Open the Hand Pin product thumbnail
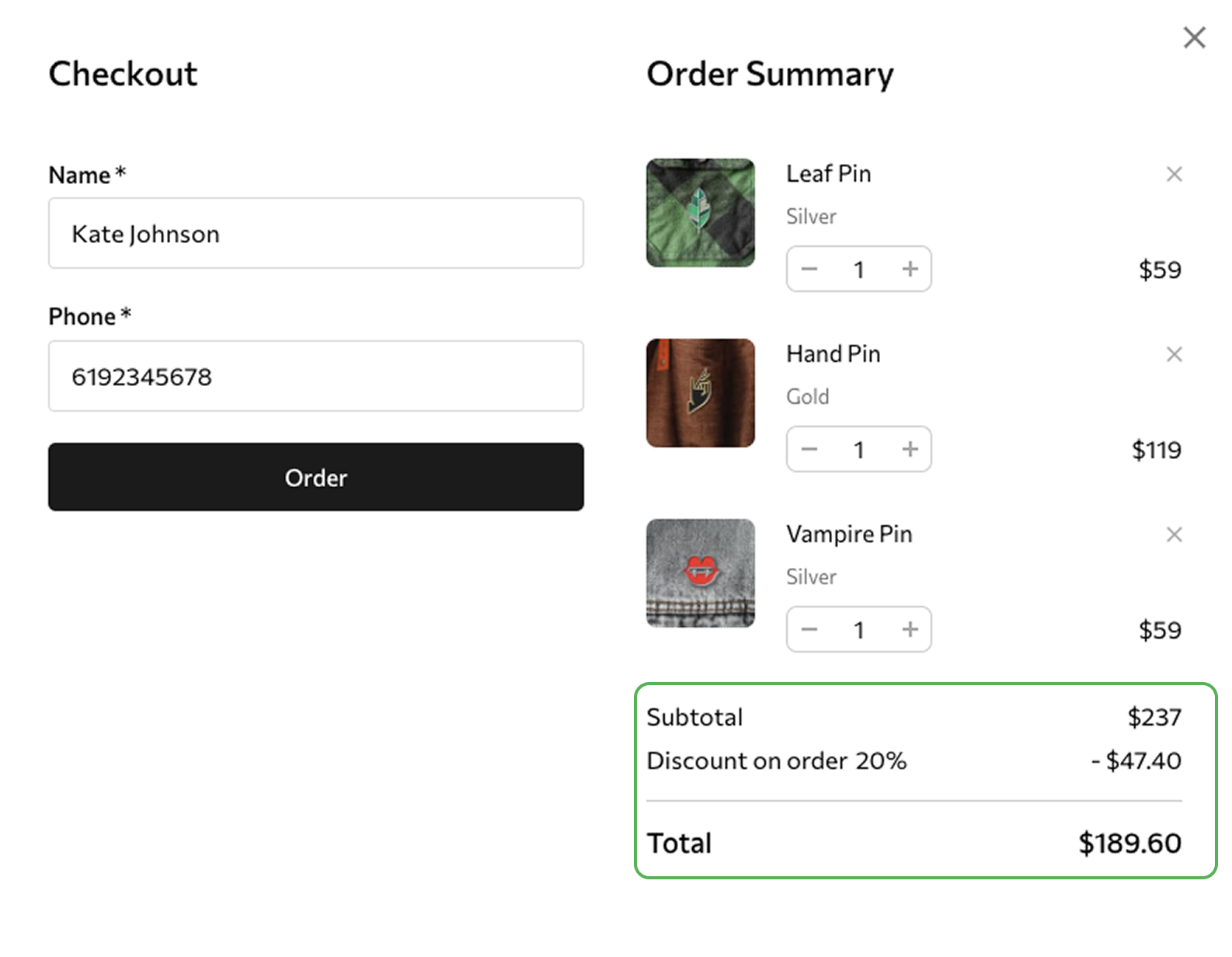The image size is (1232, 957). click(x=700, y=393)
